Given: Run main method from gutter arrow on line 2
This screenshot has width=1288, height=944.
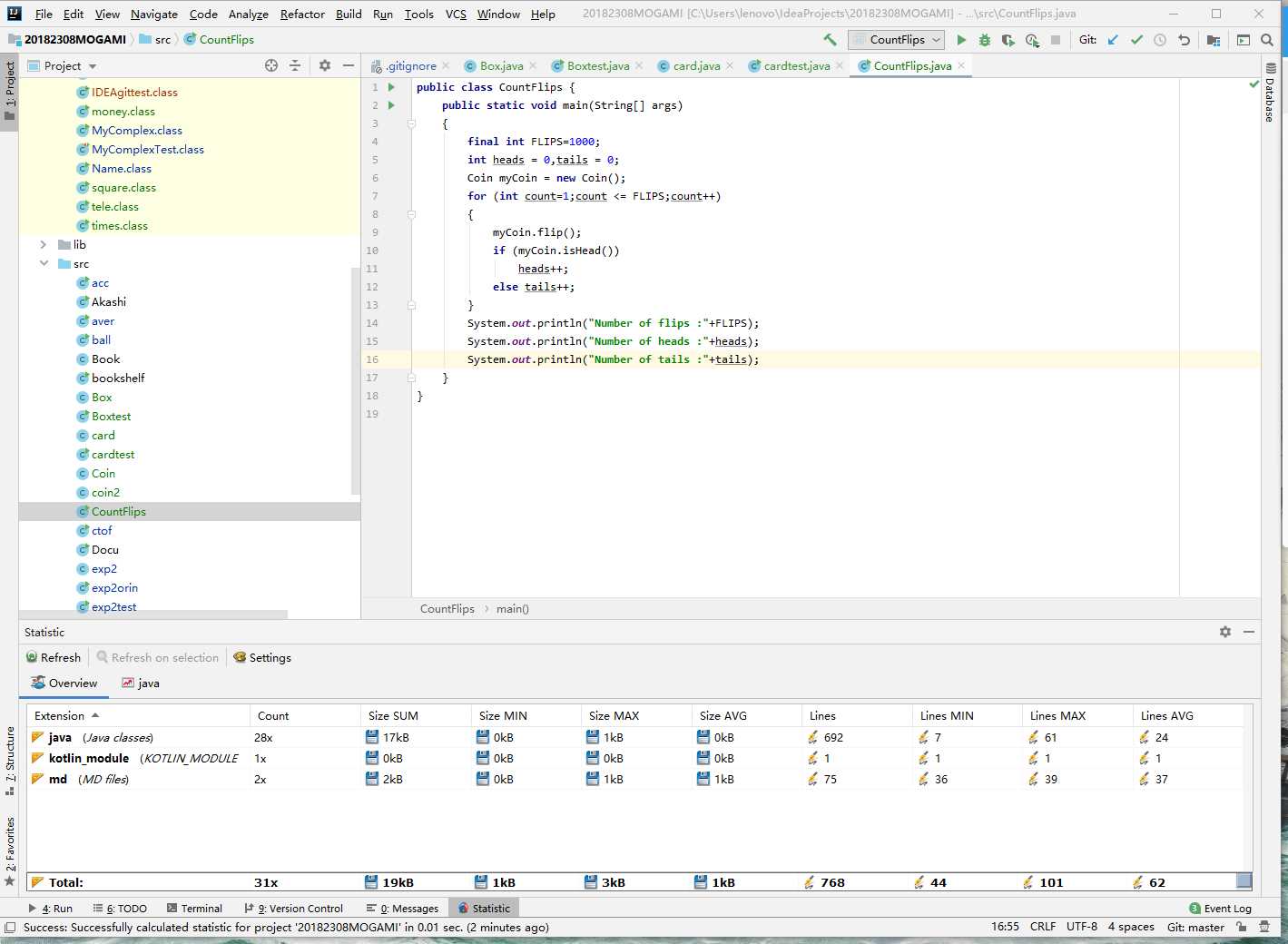Looking at the screenshot, I should tap(391, 105).
